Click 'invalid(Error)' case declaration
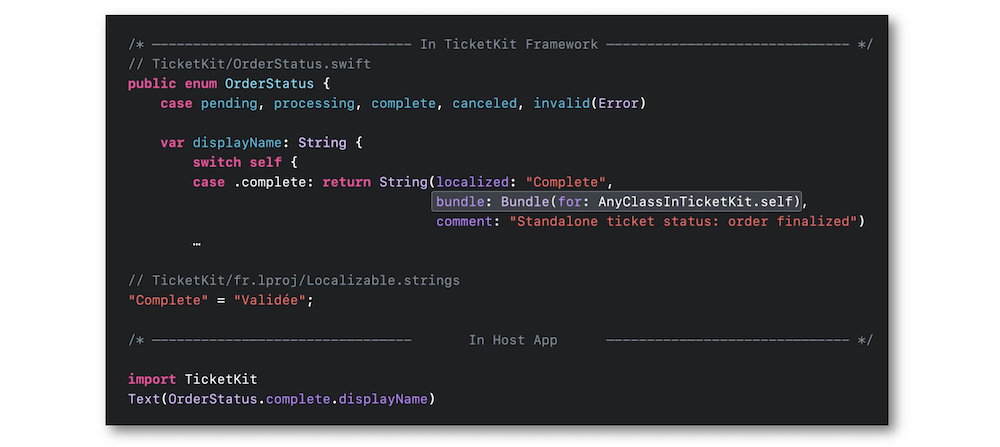 590,103
